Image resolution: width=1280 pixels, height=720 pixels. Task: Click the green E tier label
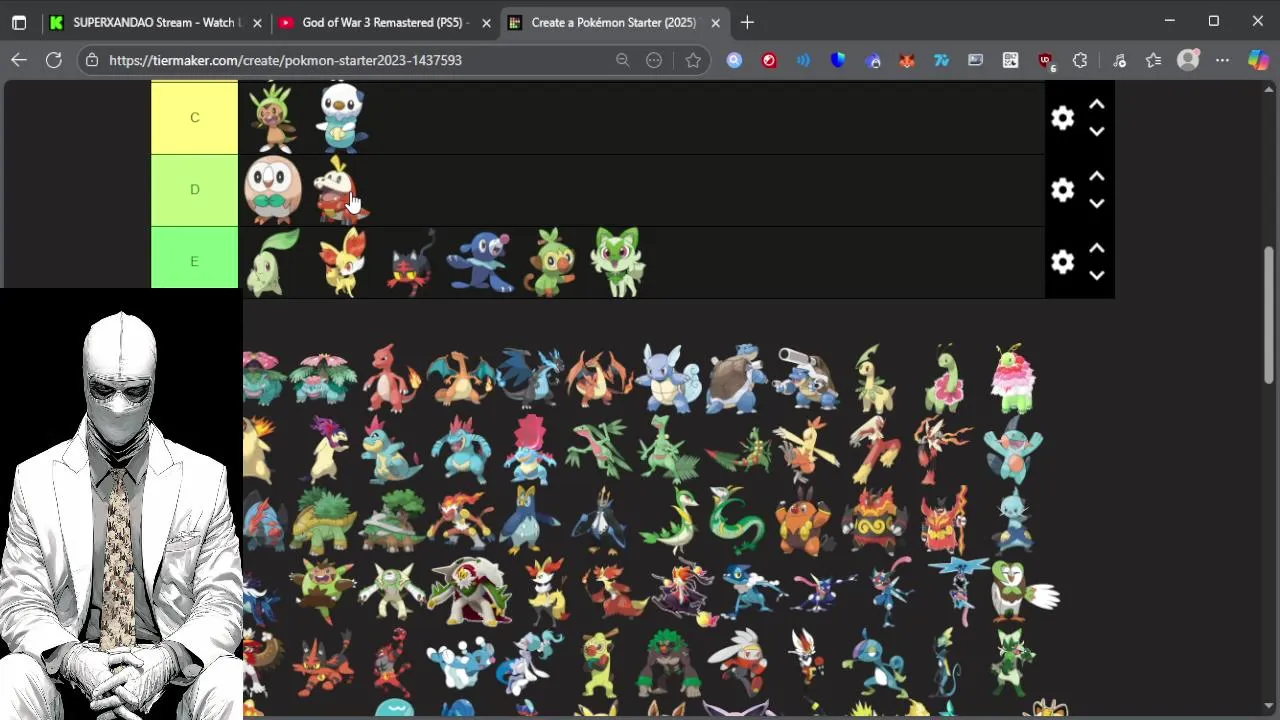pos(194,262)
